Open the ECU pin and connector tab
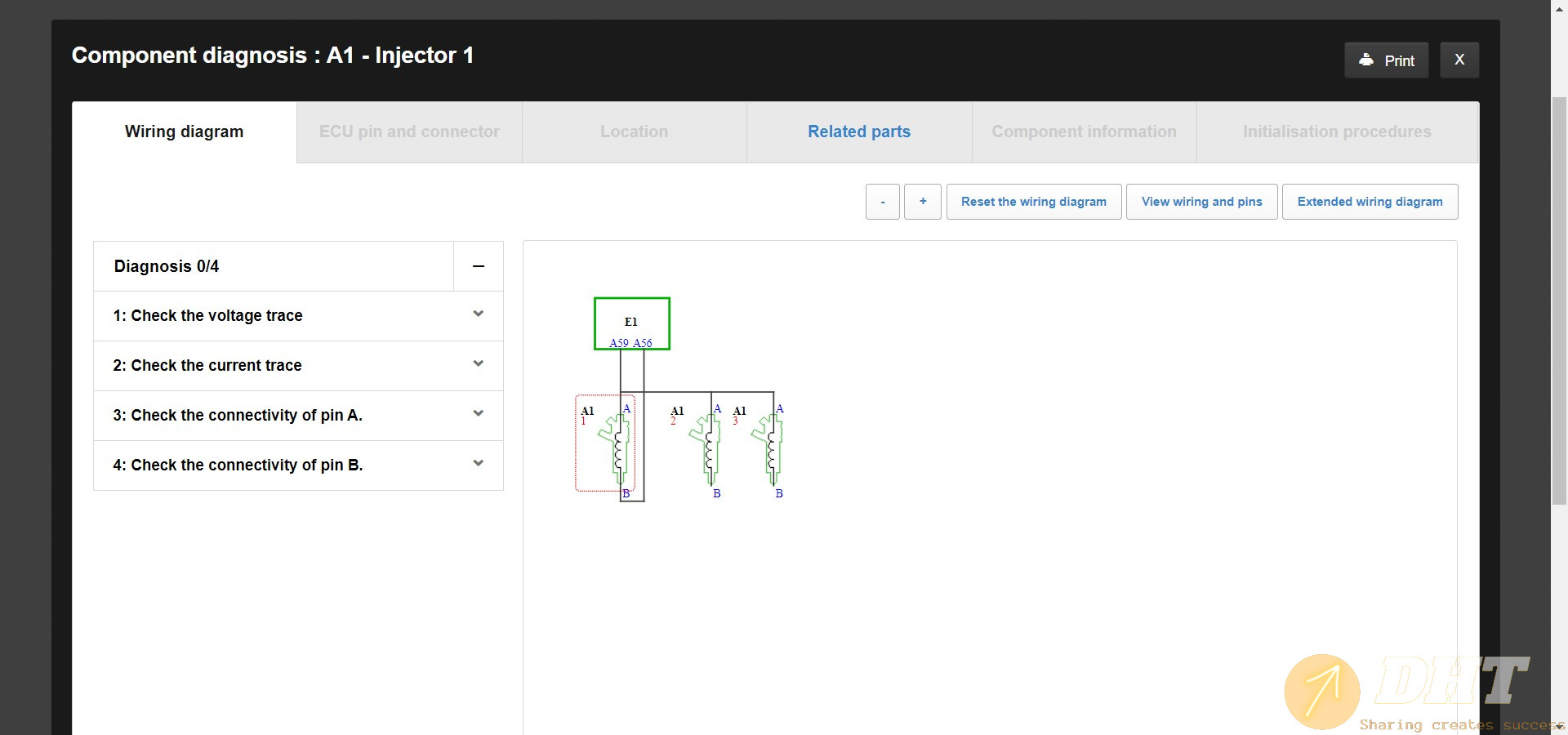 pyautogui.click(x=409, y=131)
